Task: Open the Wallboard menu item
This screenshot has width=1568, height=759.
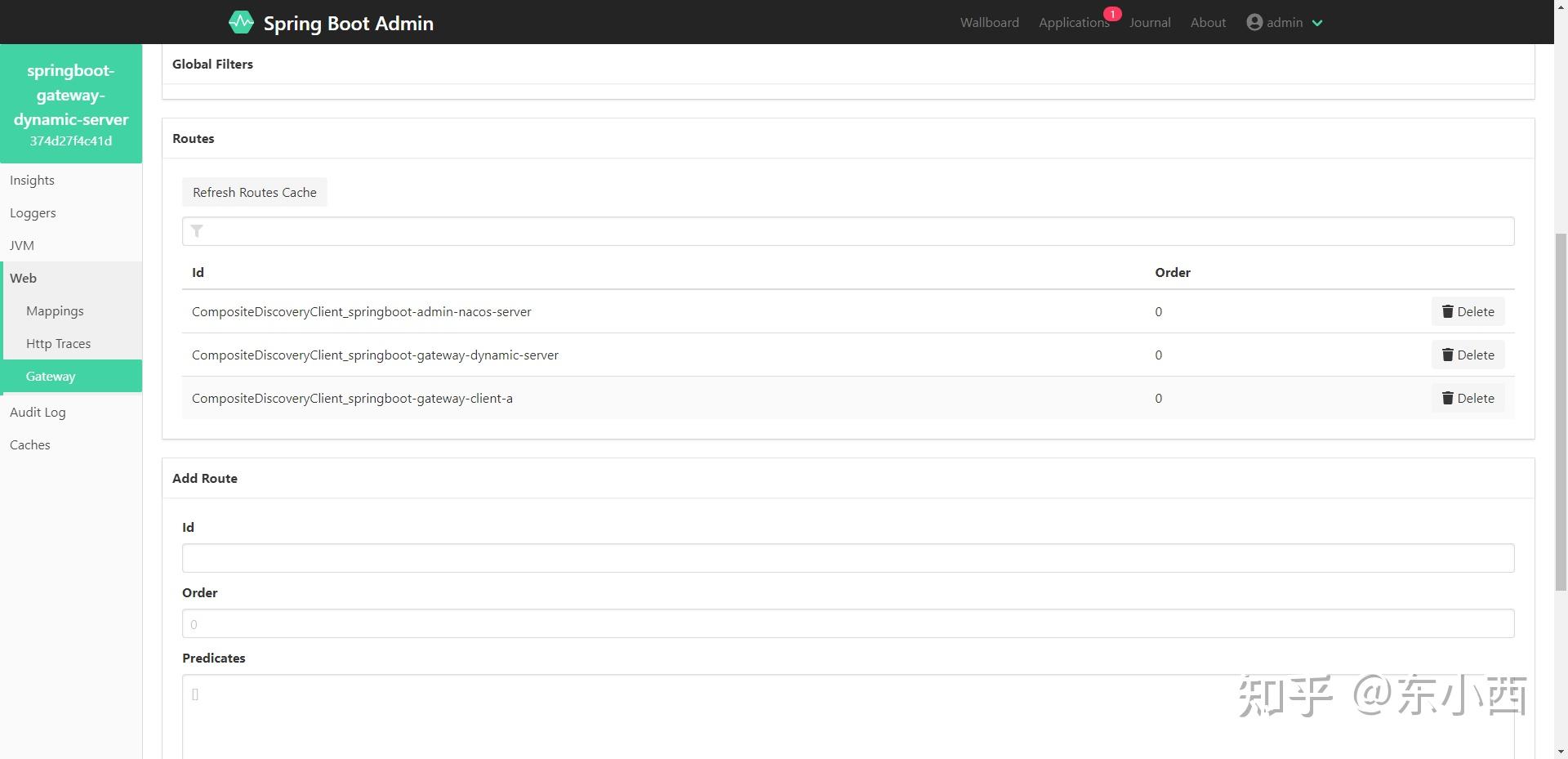Action: coord(989,22)
